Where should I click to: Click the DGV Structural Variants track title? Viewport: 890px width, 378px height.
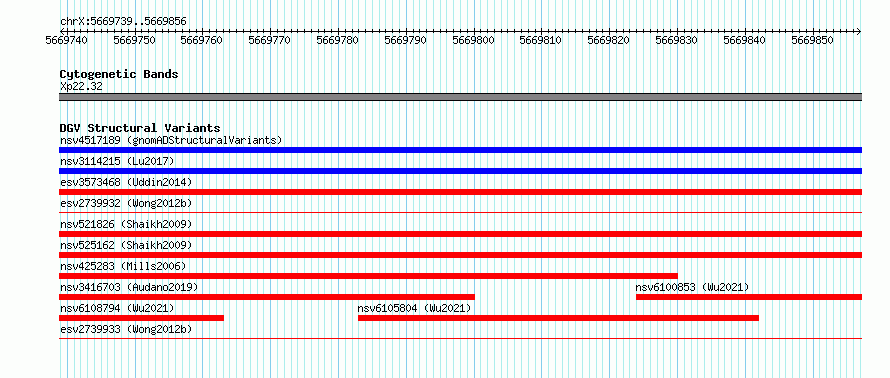pos(140,128)
